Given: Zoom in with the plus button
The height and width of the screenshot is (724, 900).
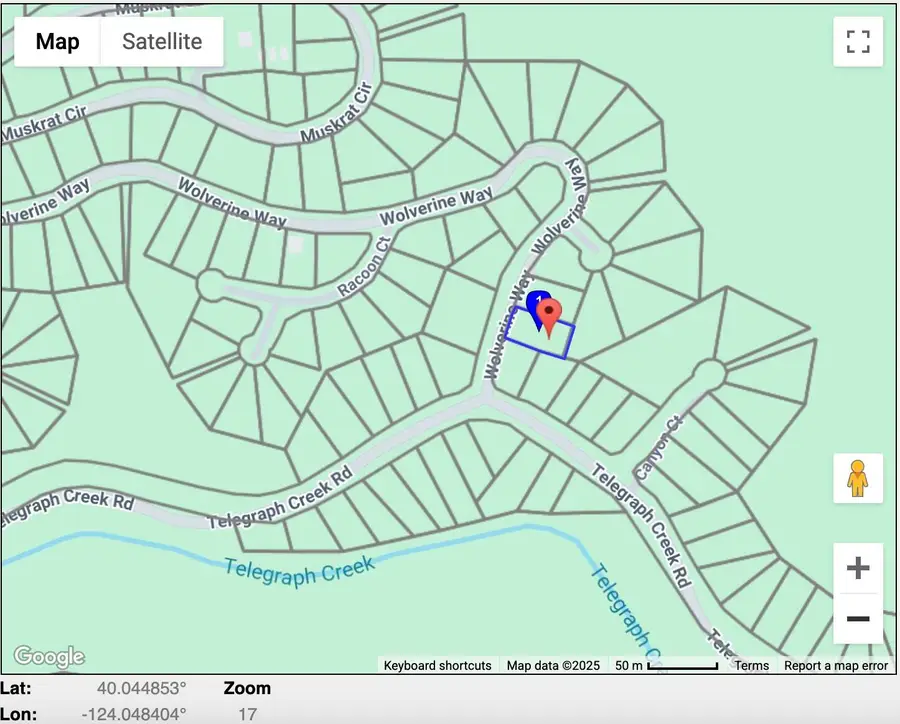Looking at the screenshot, I should 858,568.
